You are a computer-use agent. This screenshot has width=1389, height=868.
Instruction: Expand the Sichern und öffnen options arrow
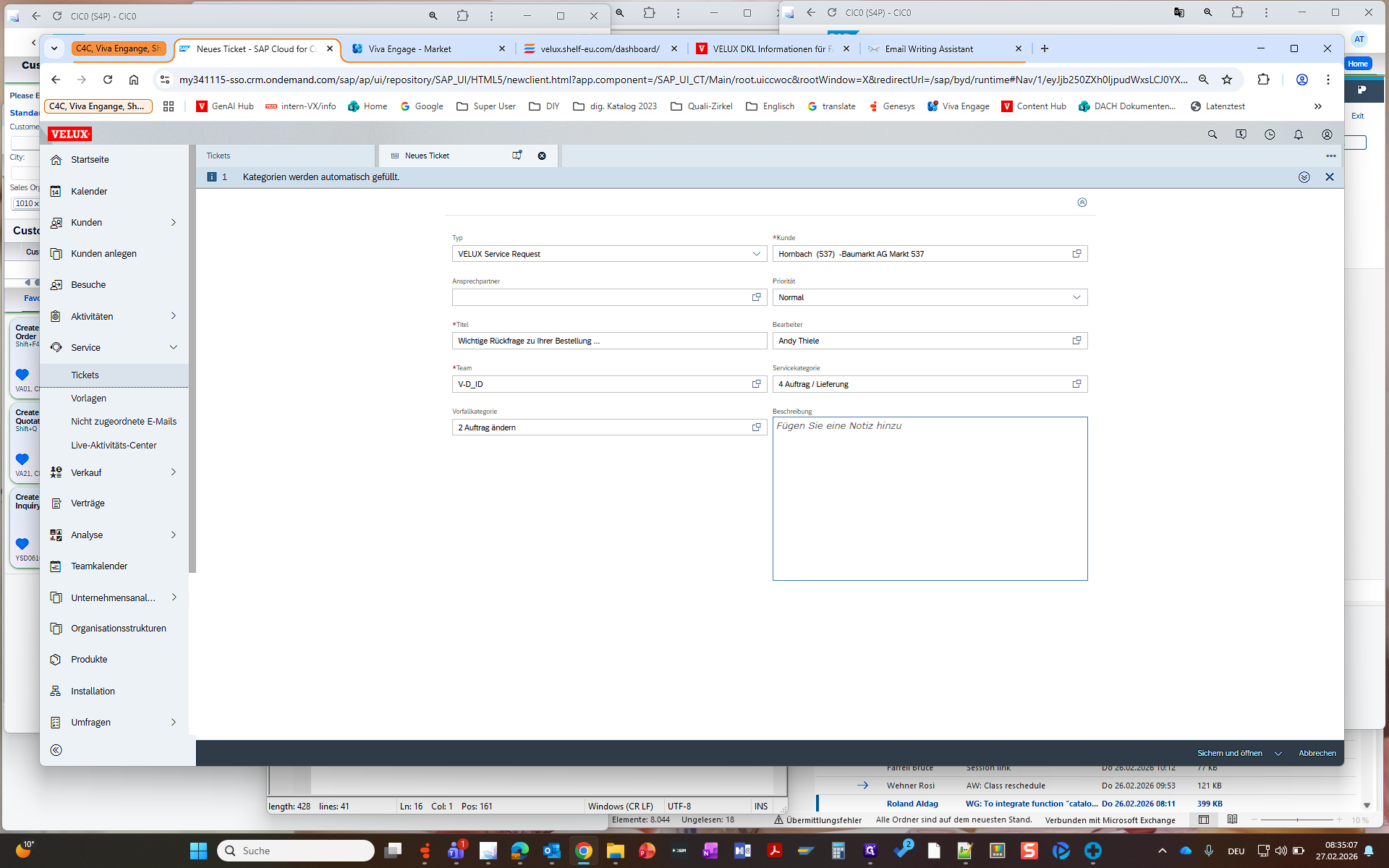pos(1278,754)
